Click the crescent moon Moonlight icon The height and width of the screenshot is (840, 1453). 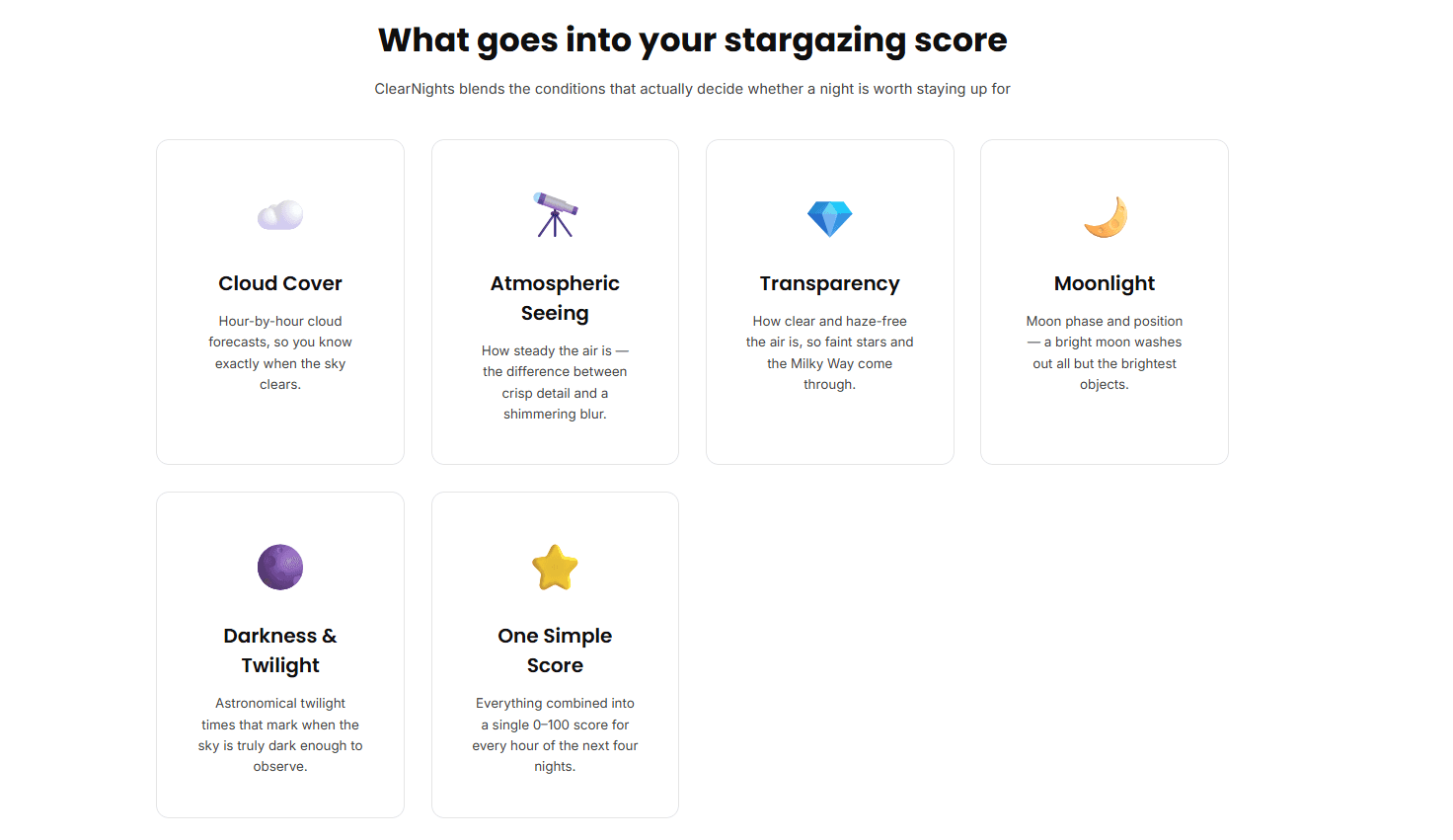tap(1106, 217)
